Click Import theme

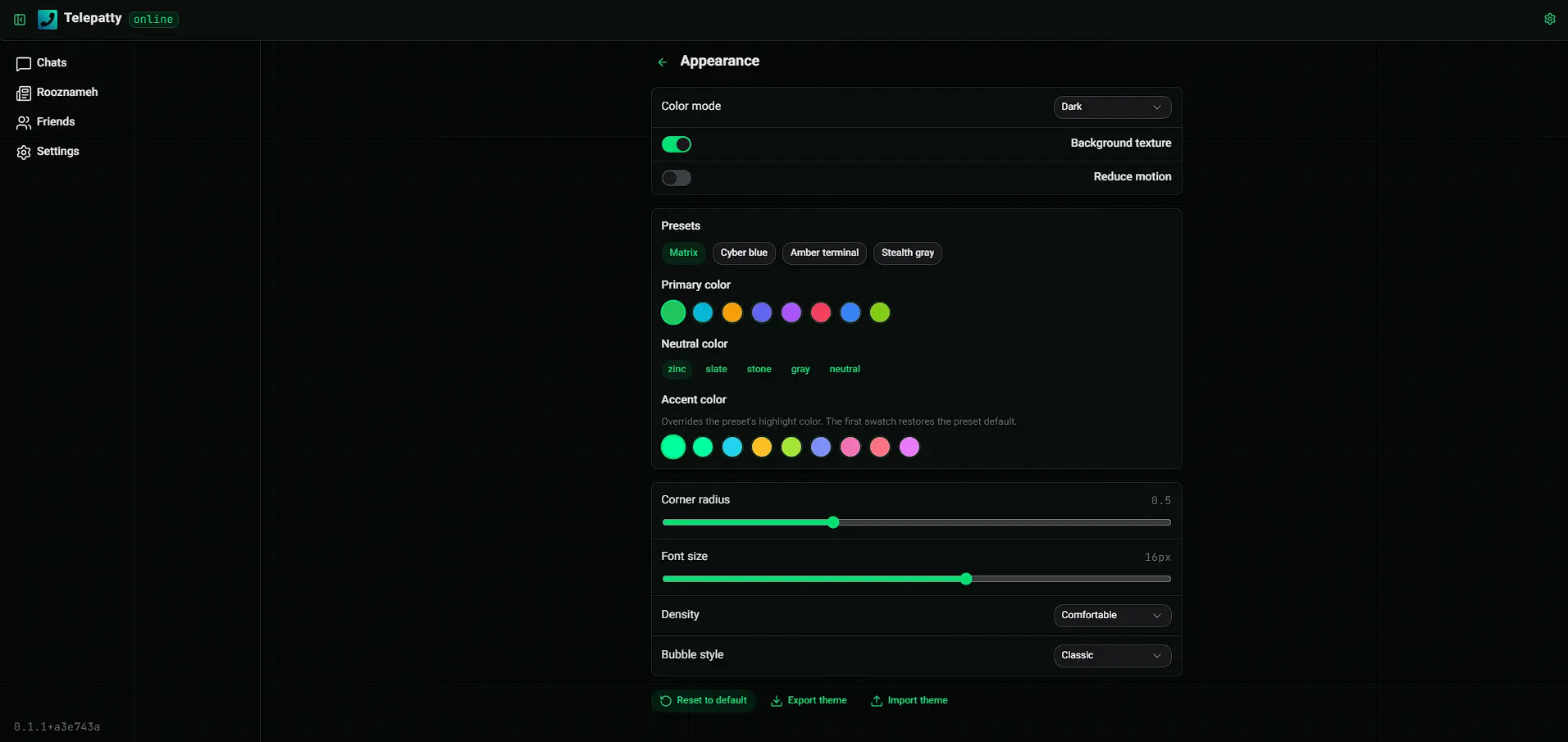[x=909, y=701]
